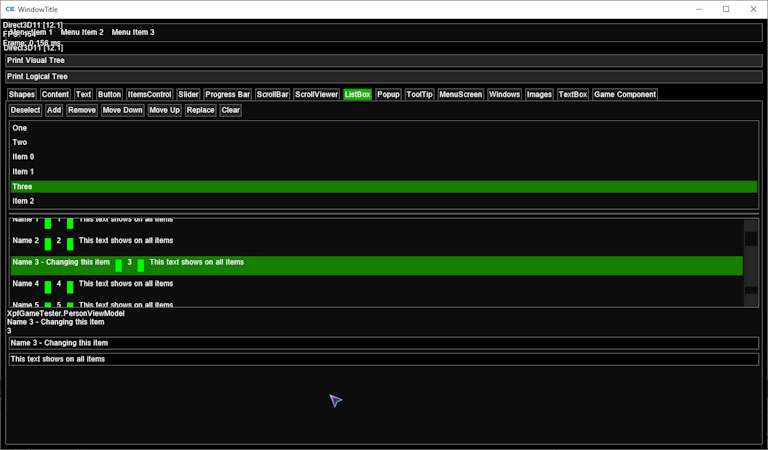Select Item 2 in the upper list
This screenshot has width=768, height=450.
[x=23, y=201]
